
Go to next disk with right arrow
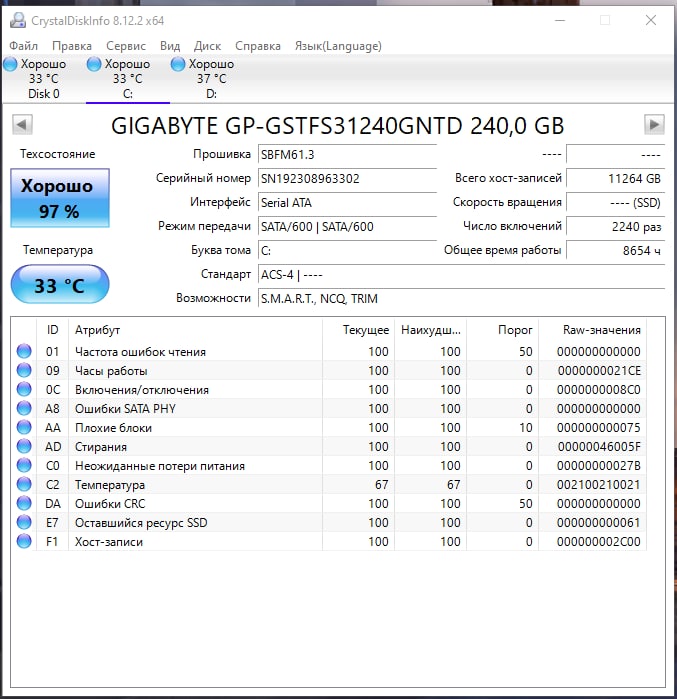[x=654, y=124]
